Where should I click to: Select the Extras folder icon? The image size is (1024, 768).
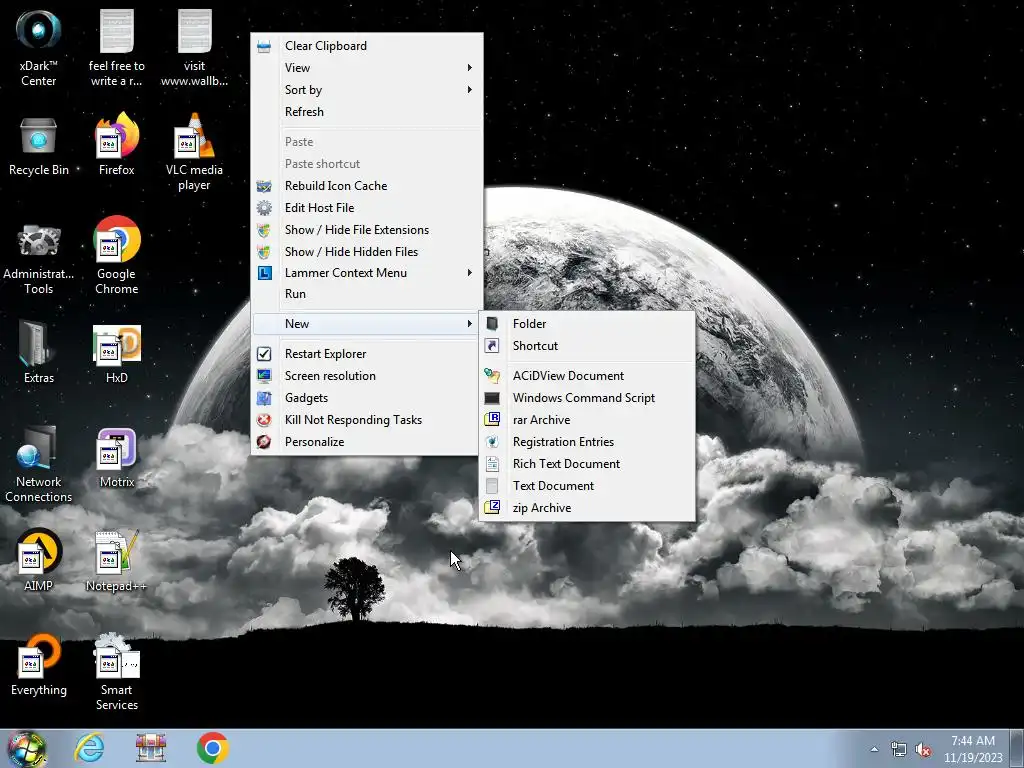(x=39, y=352)
